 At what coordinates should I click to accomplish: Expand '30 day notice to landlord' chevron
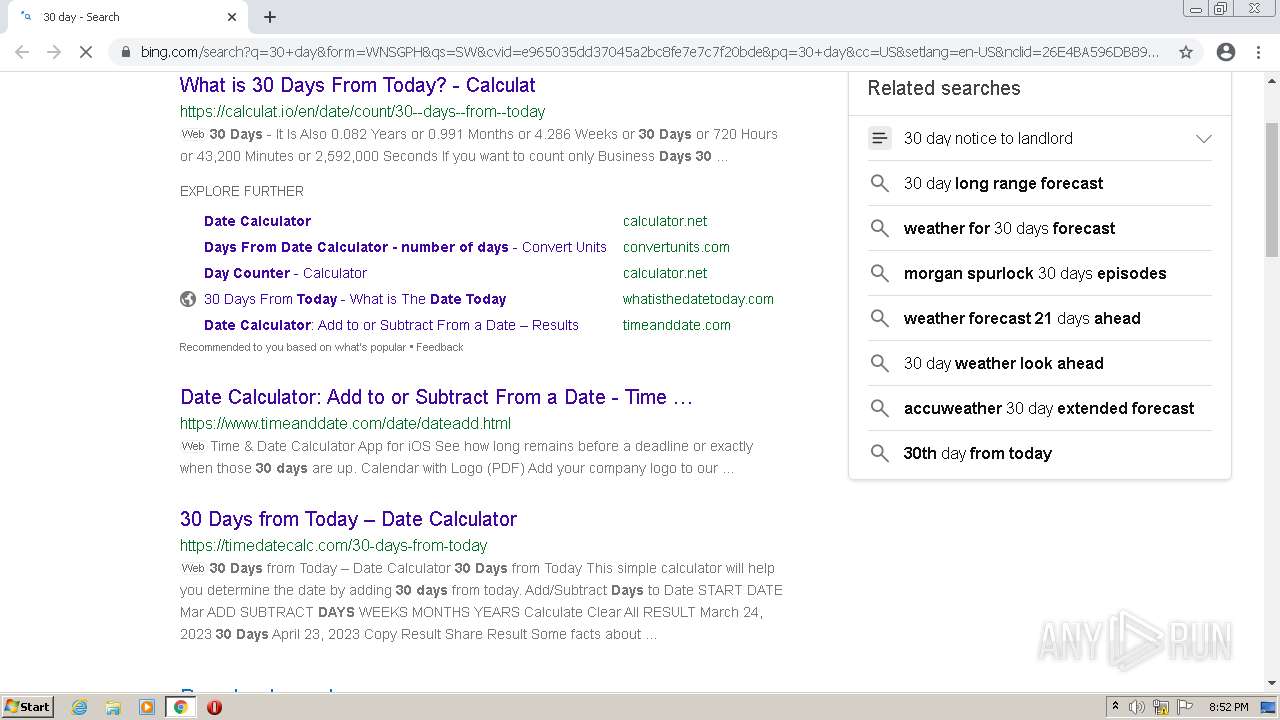pyautogui.click(x=1204, y=138)
